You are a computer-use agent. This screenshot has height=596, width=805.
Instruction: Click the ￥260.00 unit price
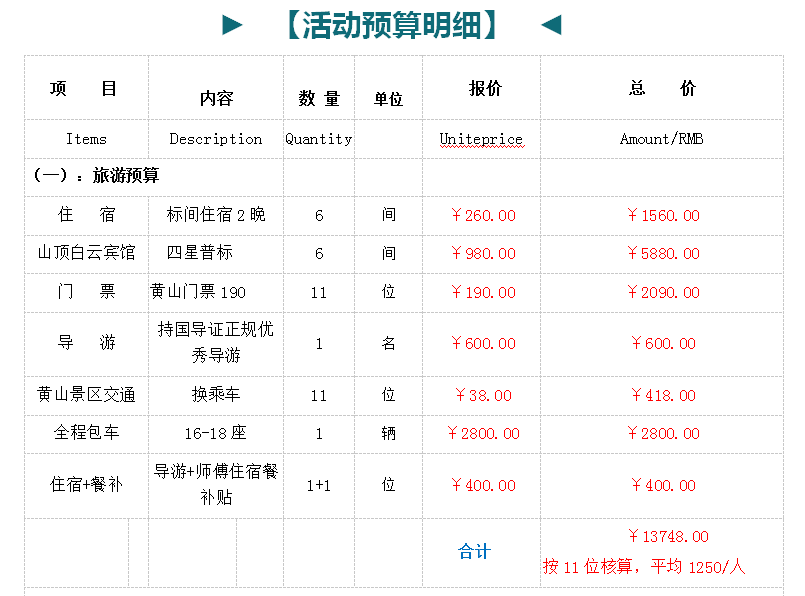point(483,215)
